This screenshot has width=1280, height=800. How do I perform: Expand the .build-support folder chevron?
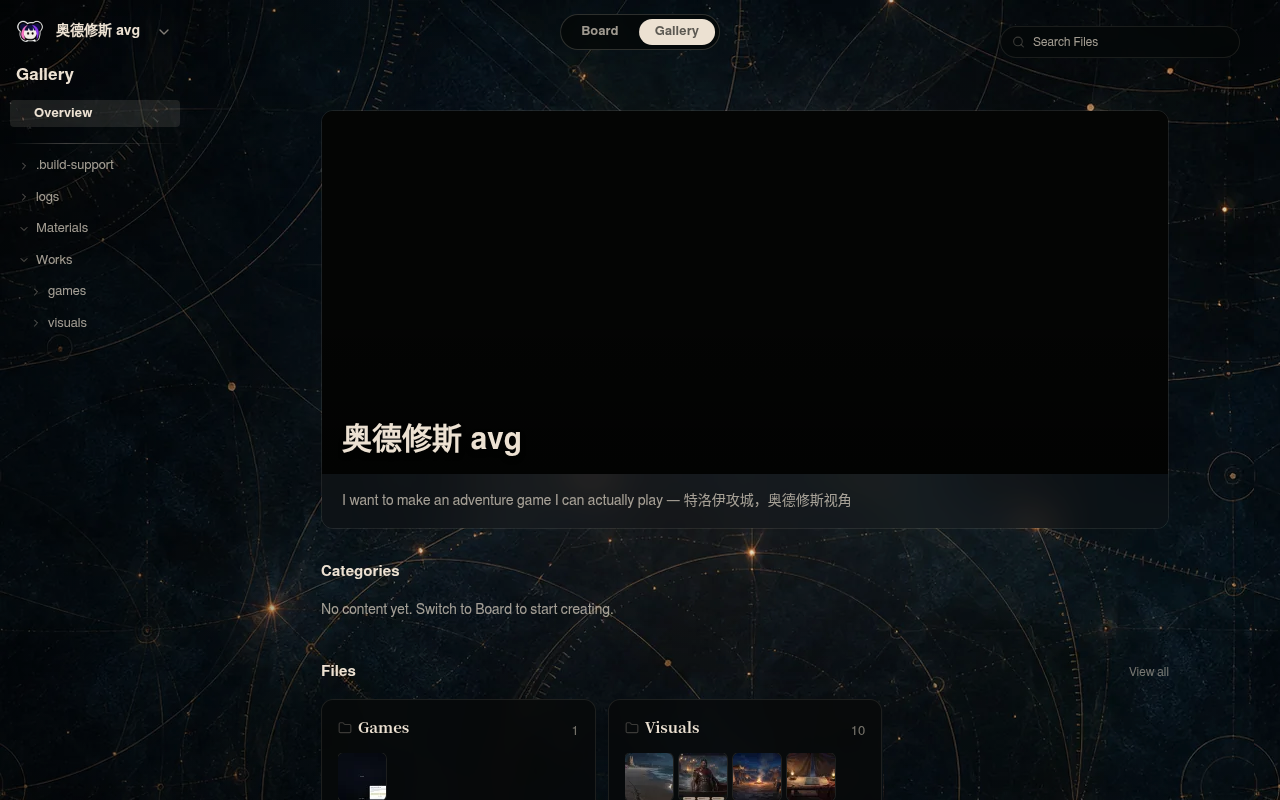tap(24, 166)
